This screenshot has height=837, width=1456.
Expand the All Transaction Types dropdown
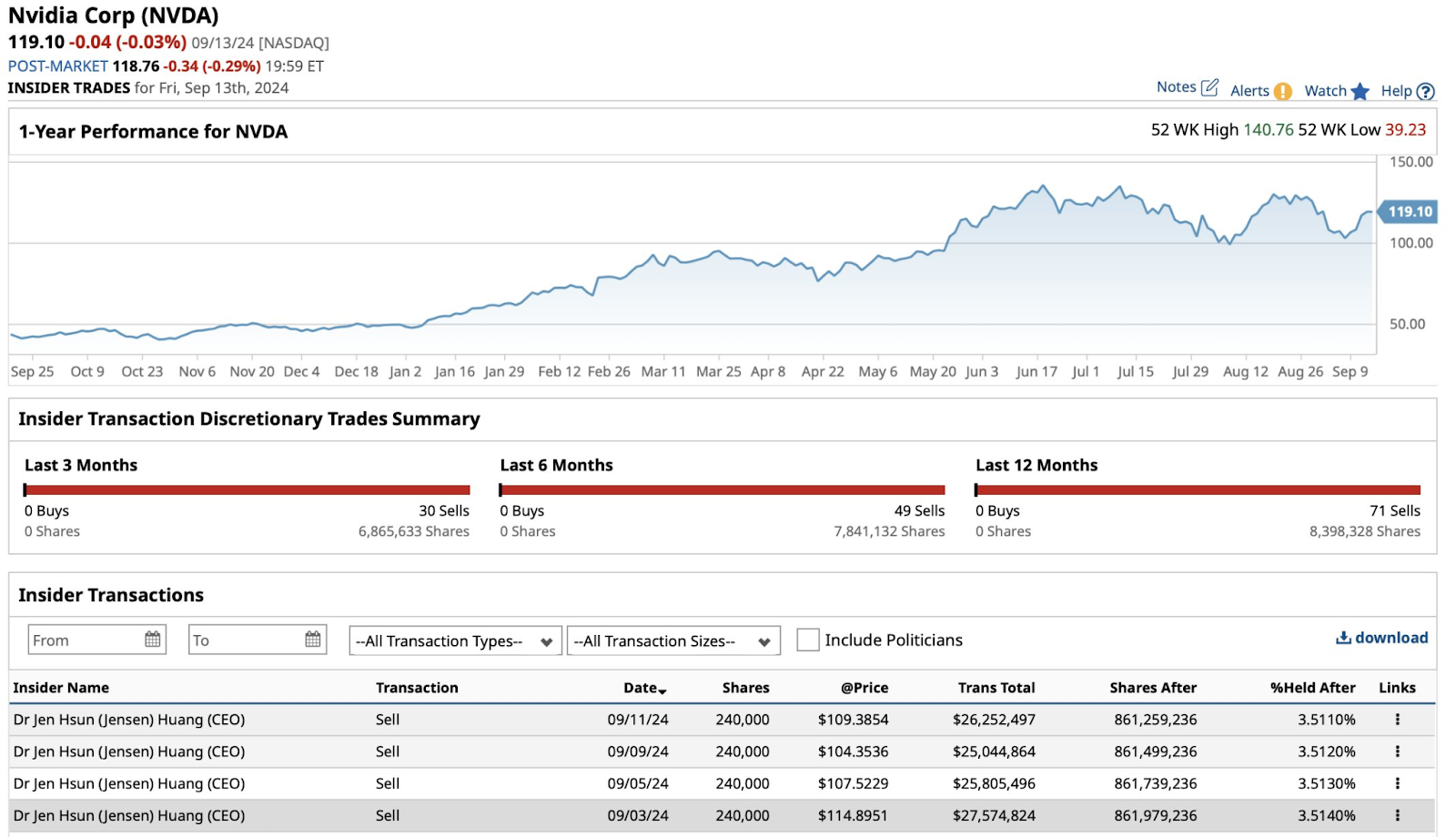pyautogui.click(x=455, y=640)
